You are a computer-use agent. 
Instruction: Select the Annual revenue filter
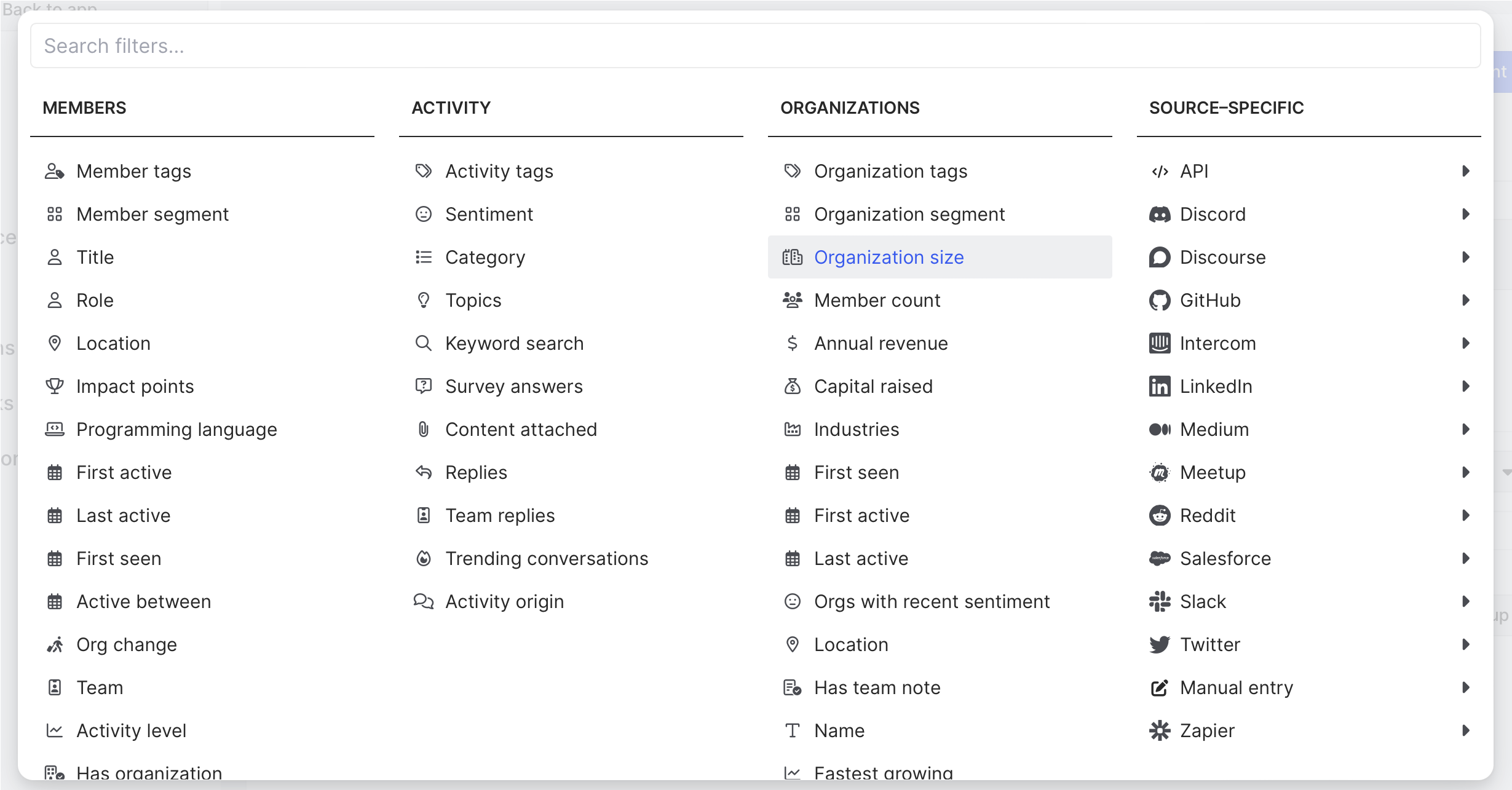(881, 344)
